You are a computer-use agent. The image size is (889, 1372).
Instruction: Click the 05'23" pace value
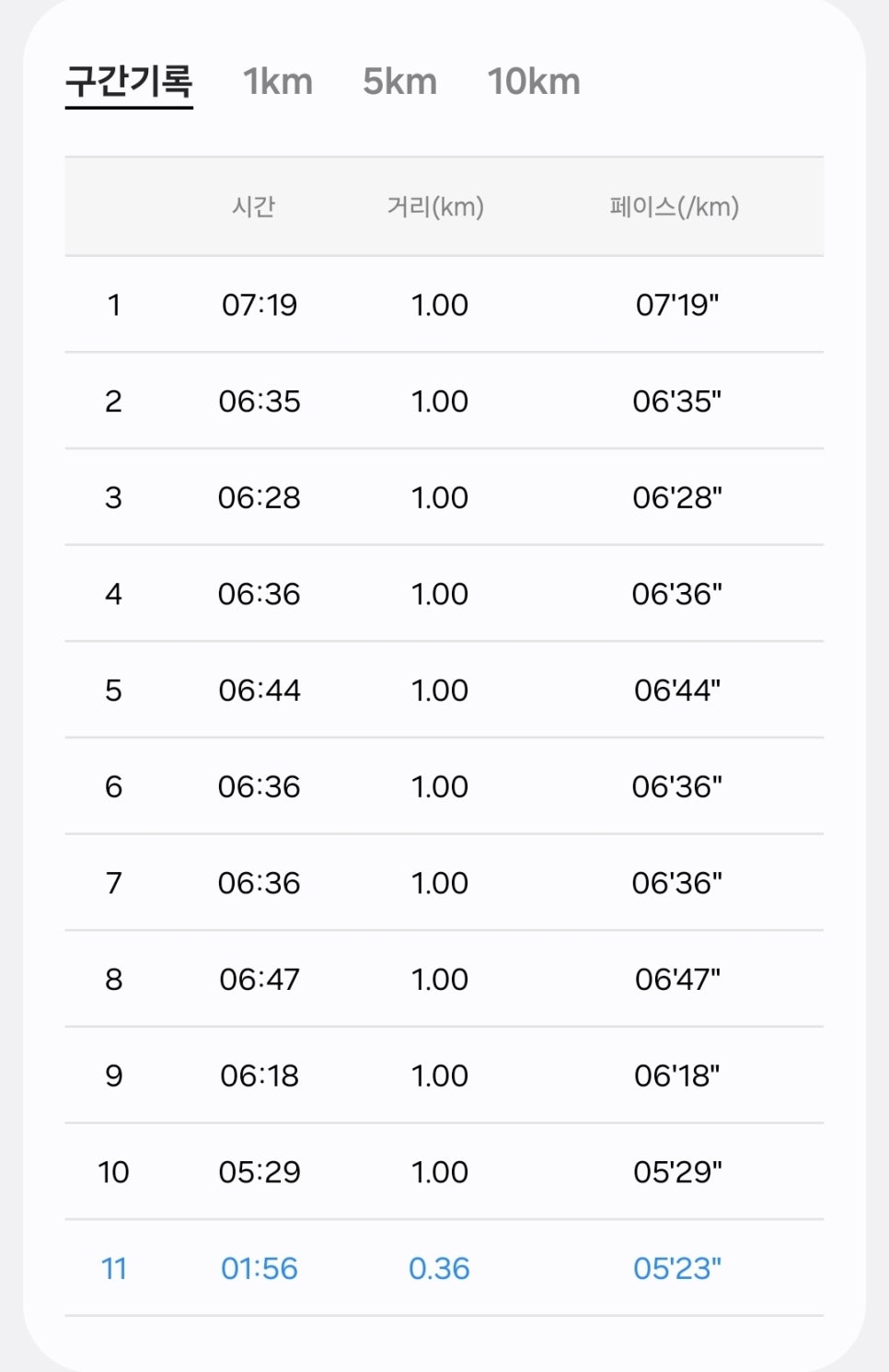point(677,1268)
